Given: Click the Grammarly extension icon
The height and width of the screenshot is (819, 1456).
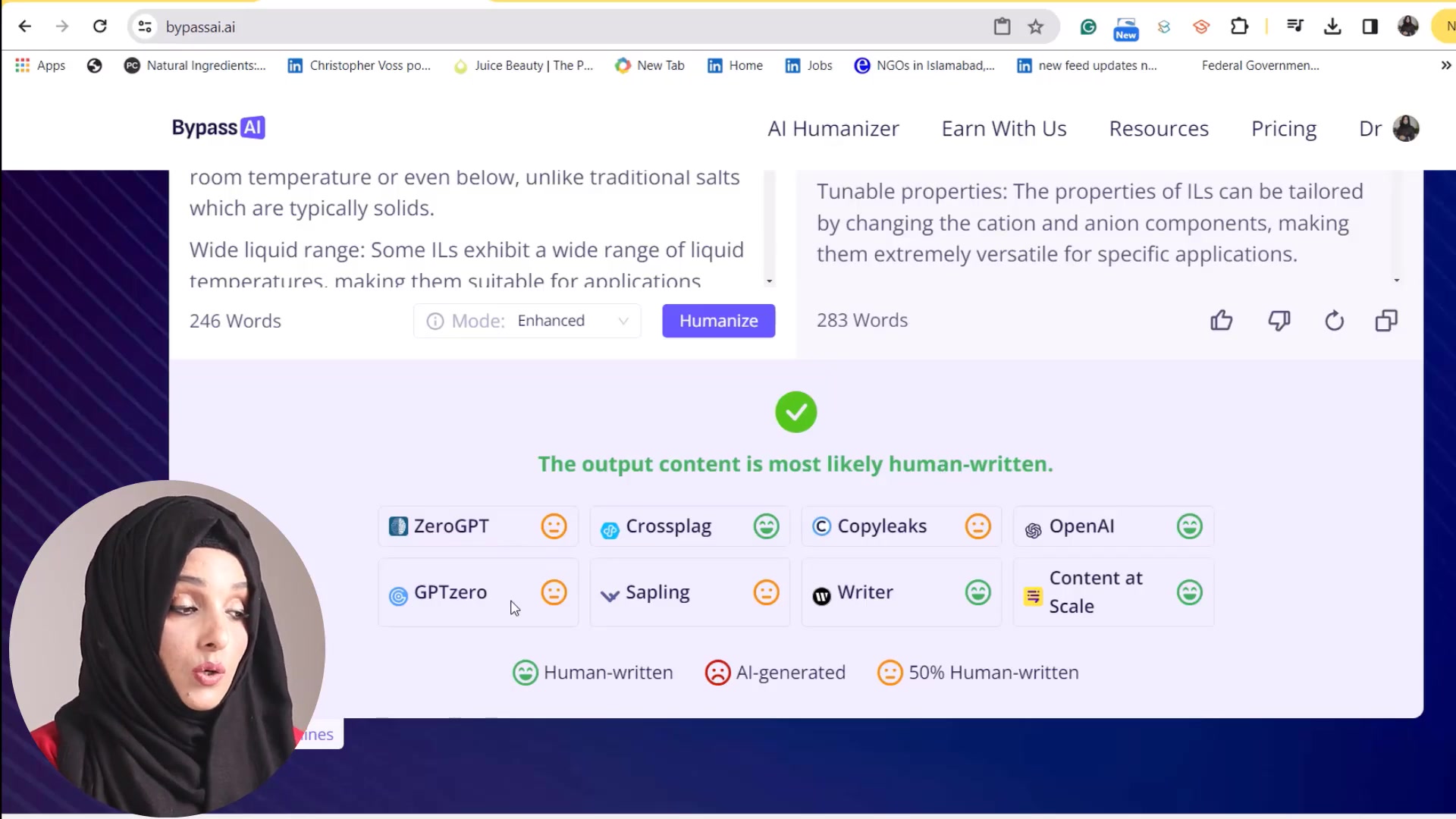Looking at the screenshot, I should tap(1088, 27).
